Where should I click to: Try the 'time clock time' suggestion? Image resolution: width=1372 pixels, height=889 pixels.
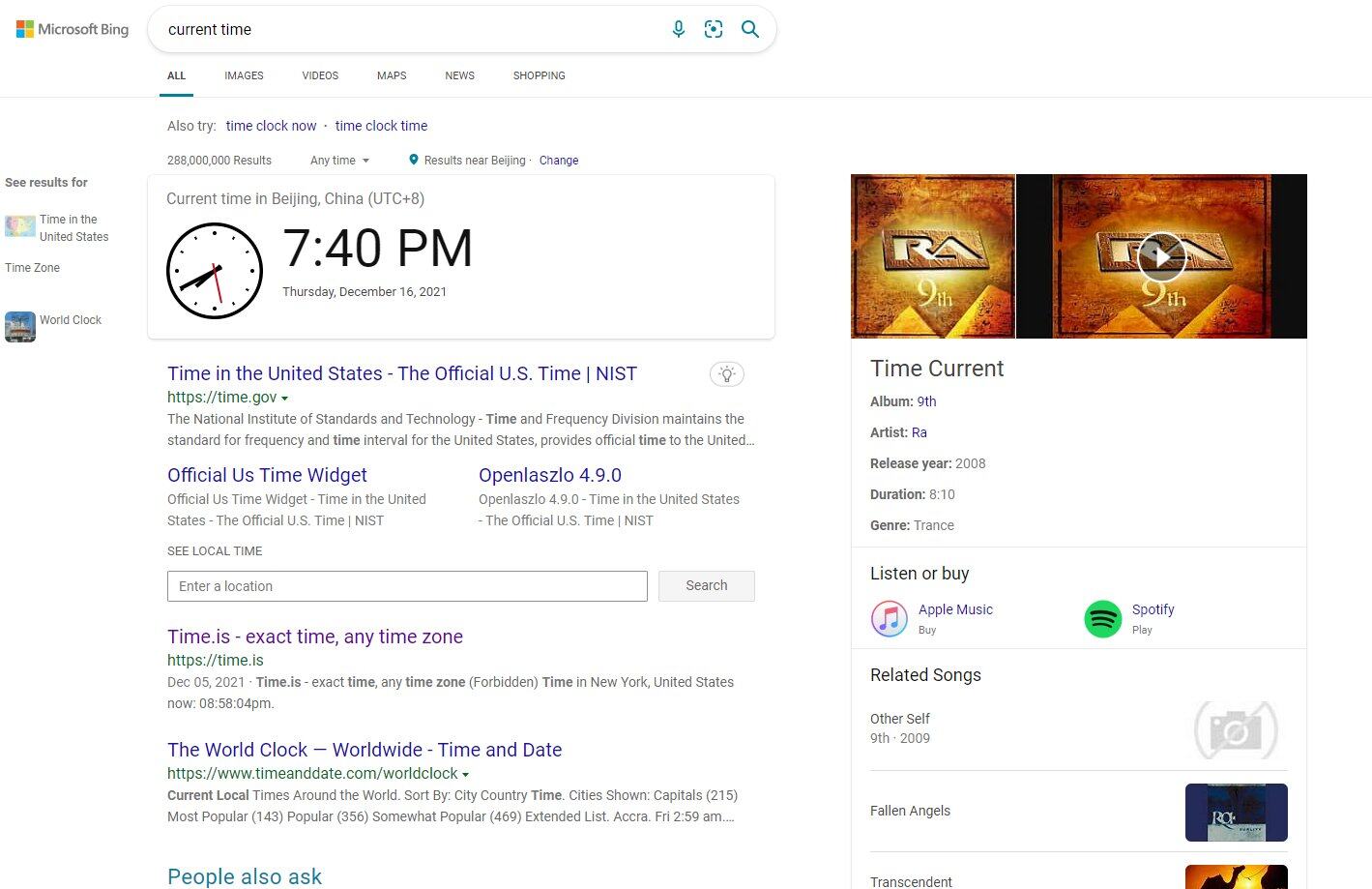click(381, 126)
